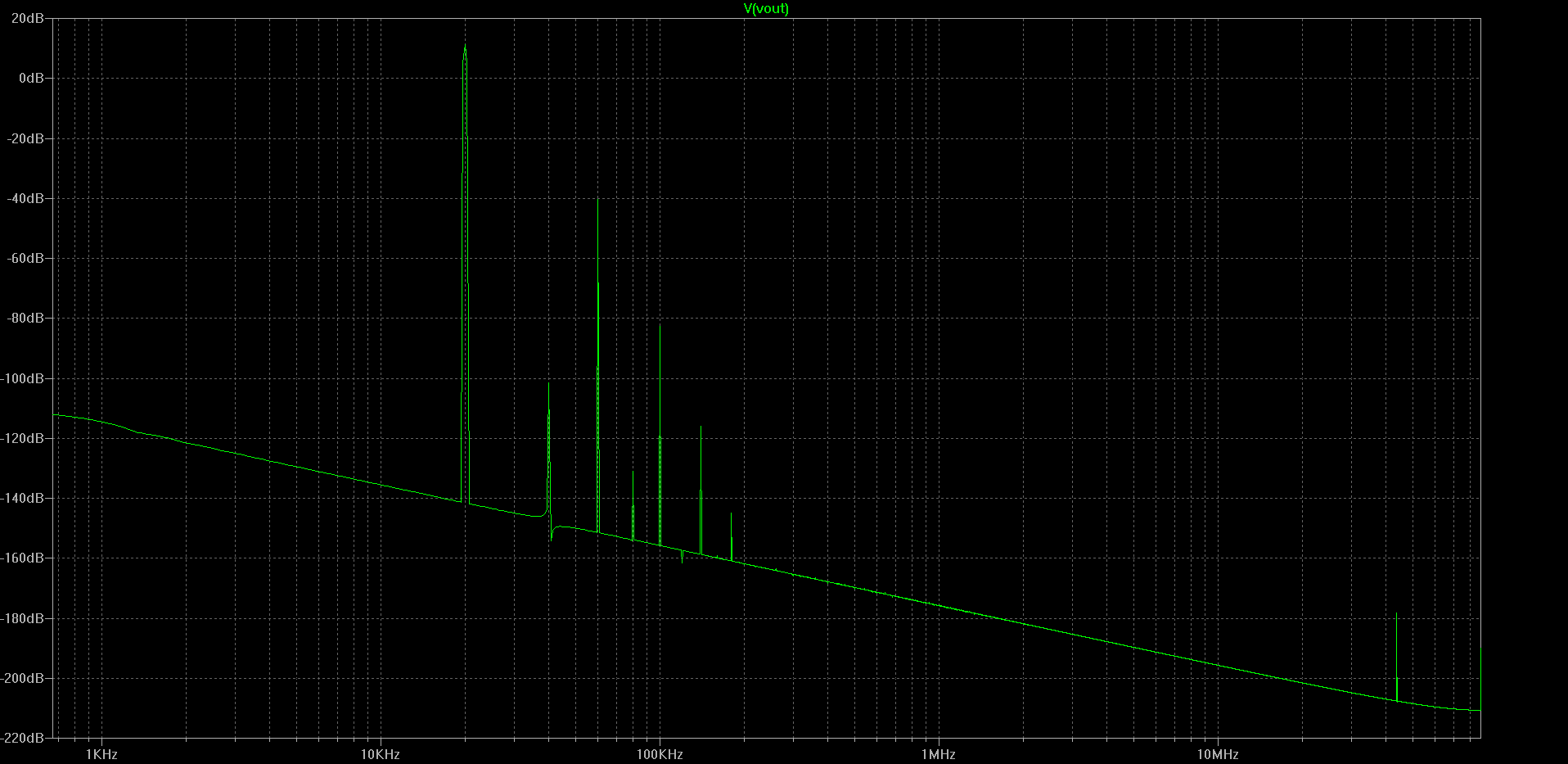
Task: Click the isolated spike right of 10MHz
Action: [1396, 655]
